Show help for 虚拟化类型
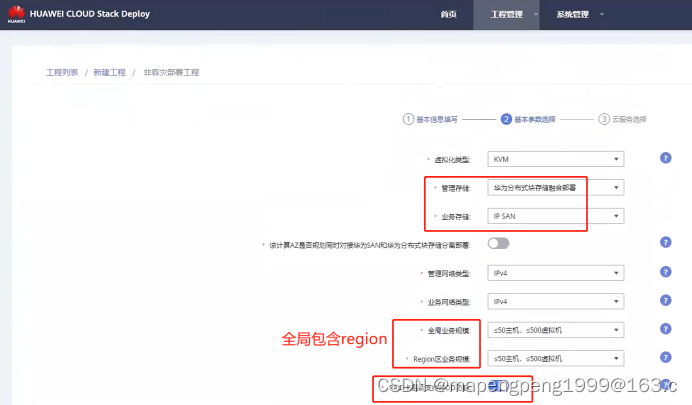The height and width of the screenshot is (405, 692). [666, 158]
